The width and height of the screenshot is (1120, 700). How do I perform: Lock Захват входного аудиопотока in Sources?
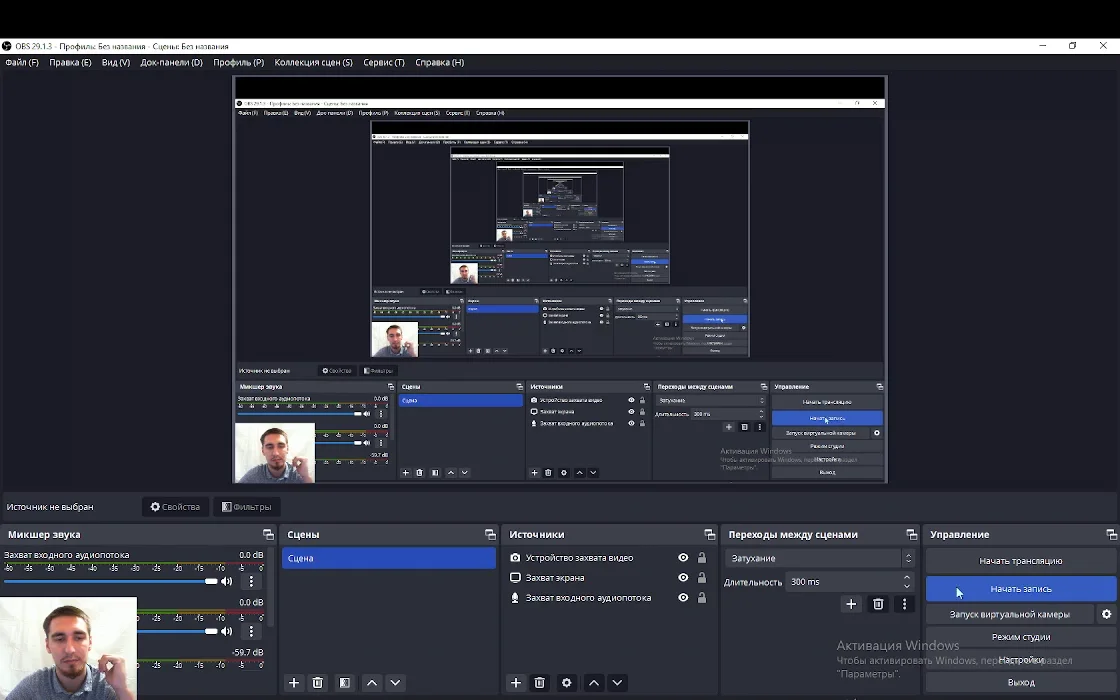coord(701,598)
